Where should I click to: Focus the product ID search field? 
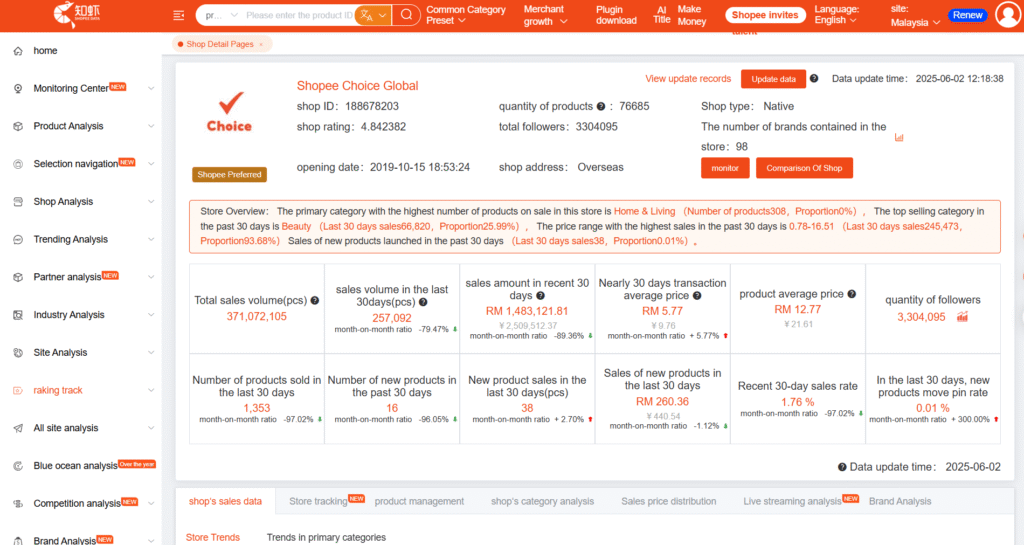tap(299, 15)
